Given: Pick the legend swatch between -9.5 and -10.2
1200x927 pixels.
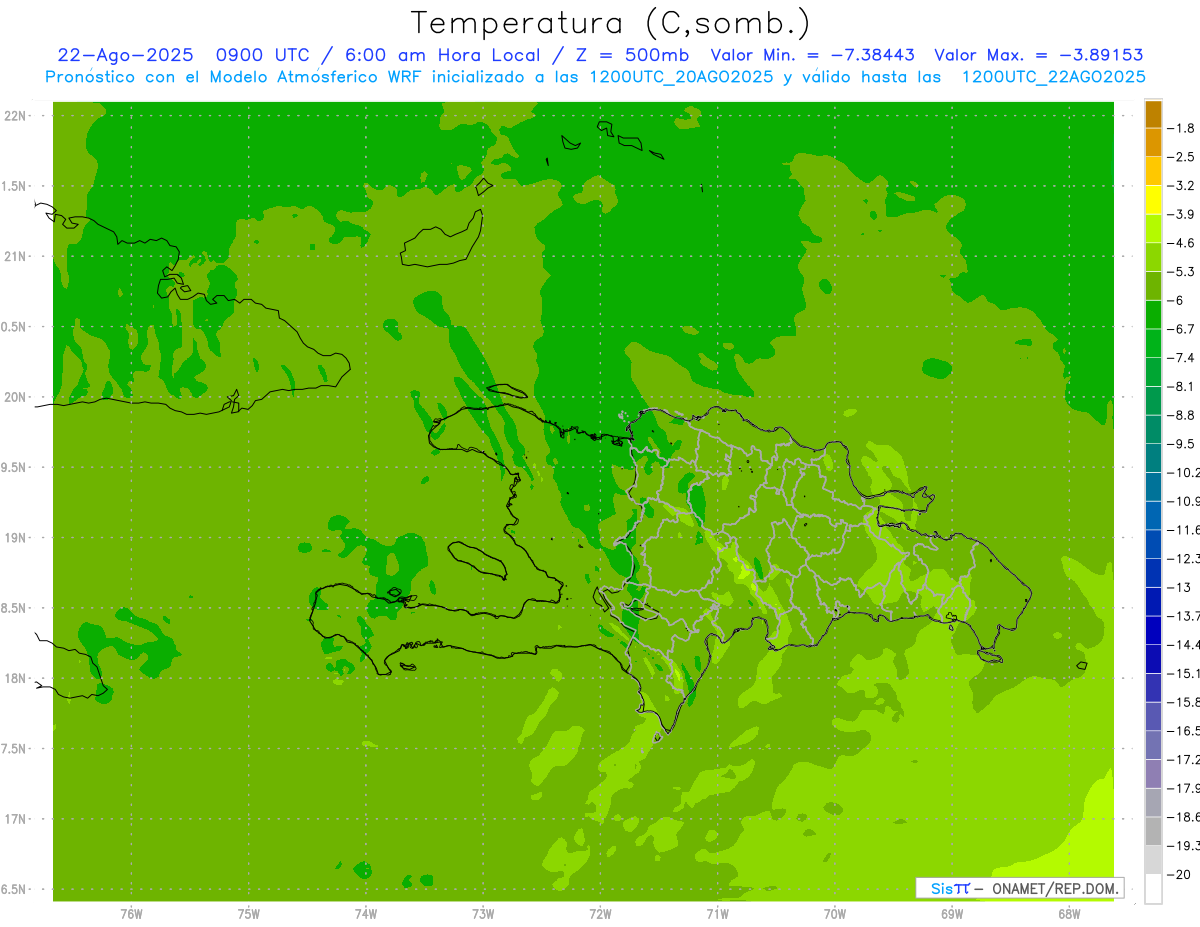Looking at the screenshot, I should tap(1153, 458).
